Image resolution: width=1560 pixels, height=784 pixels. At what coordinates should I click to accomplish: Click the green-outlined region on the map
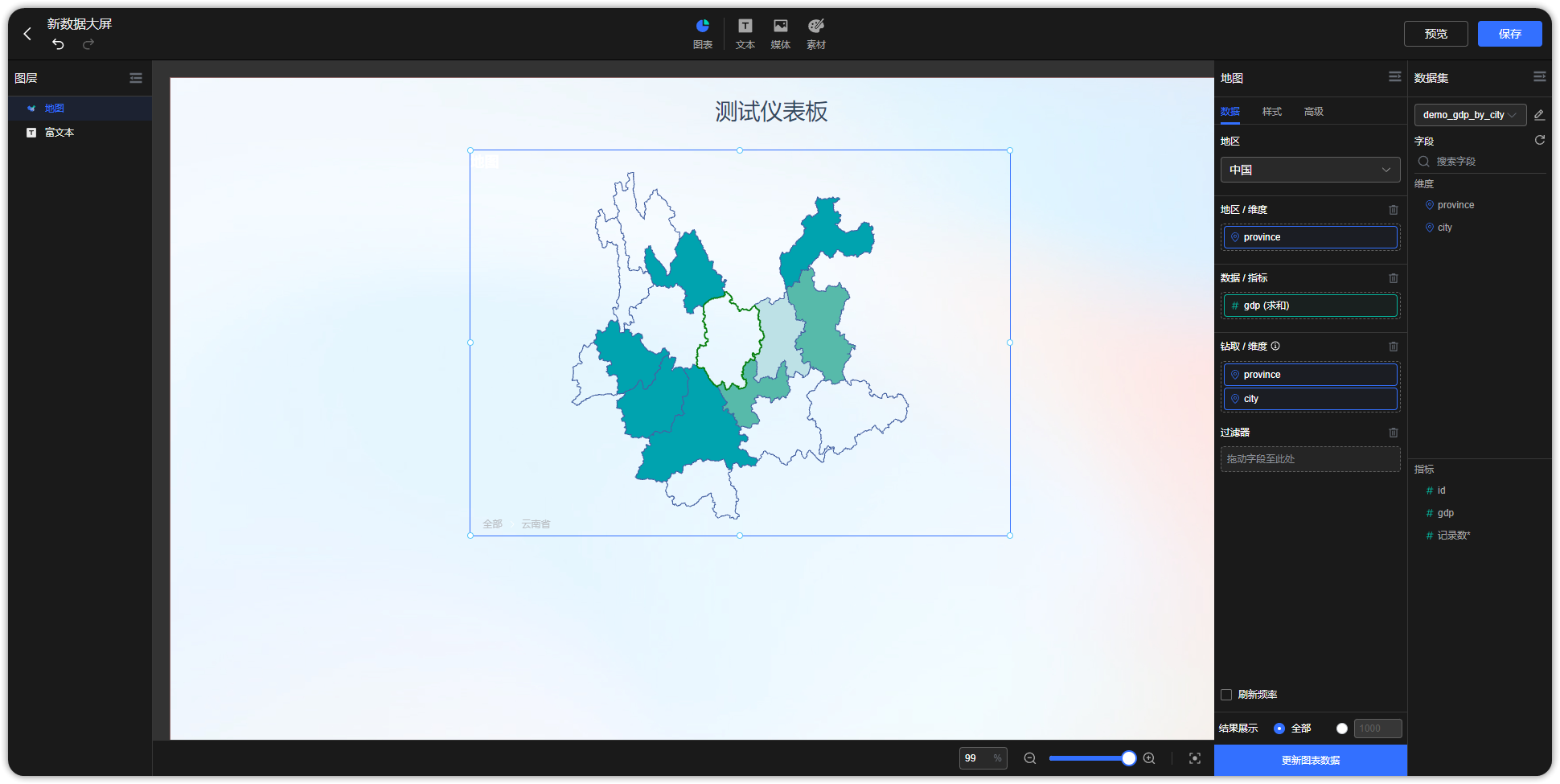pos(730,342)
